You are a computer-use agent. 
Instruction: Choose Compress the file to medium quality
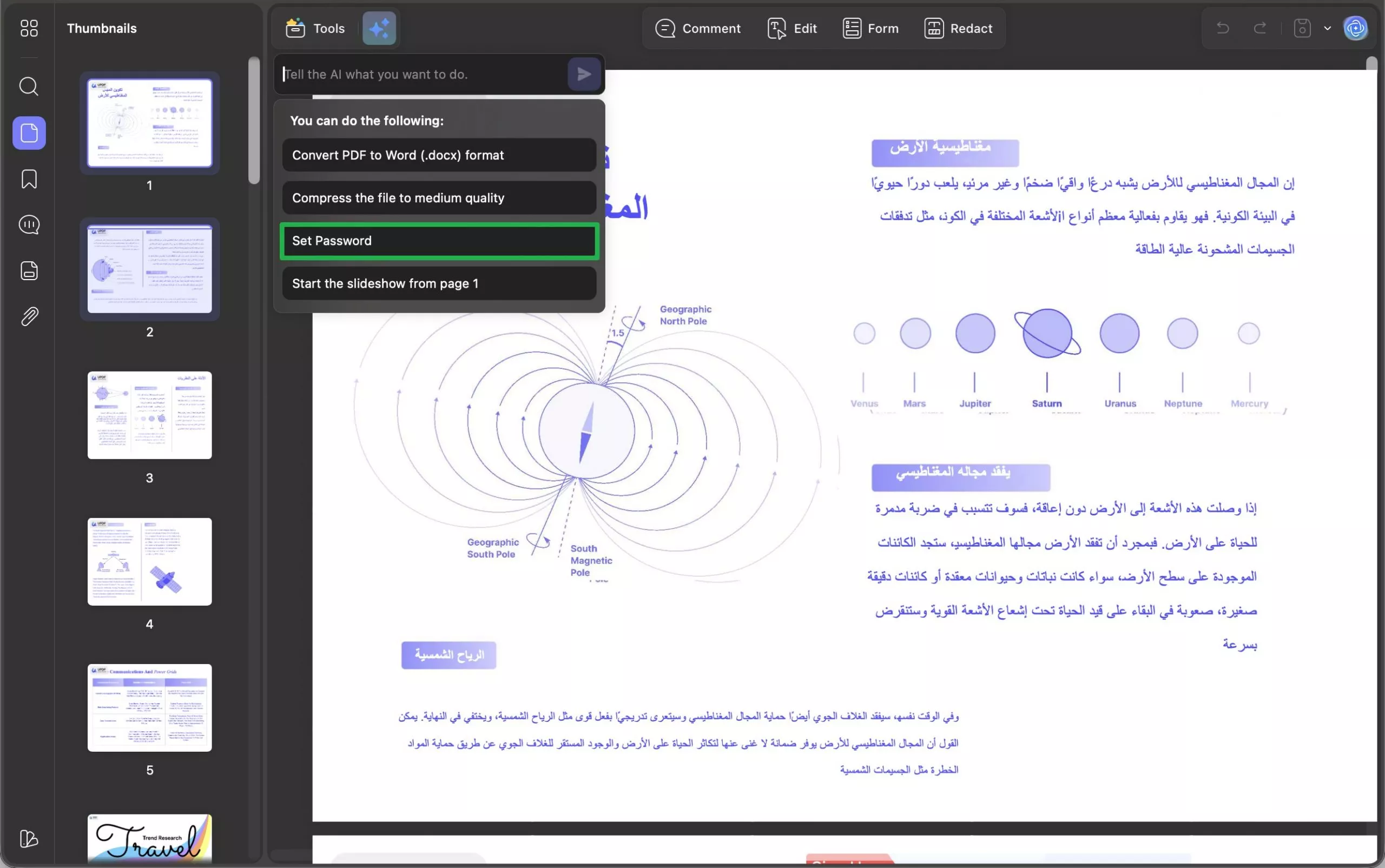pyautogui.click(x=438, y=197)
